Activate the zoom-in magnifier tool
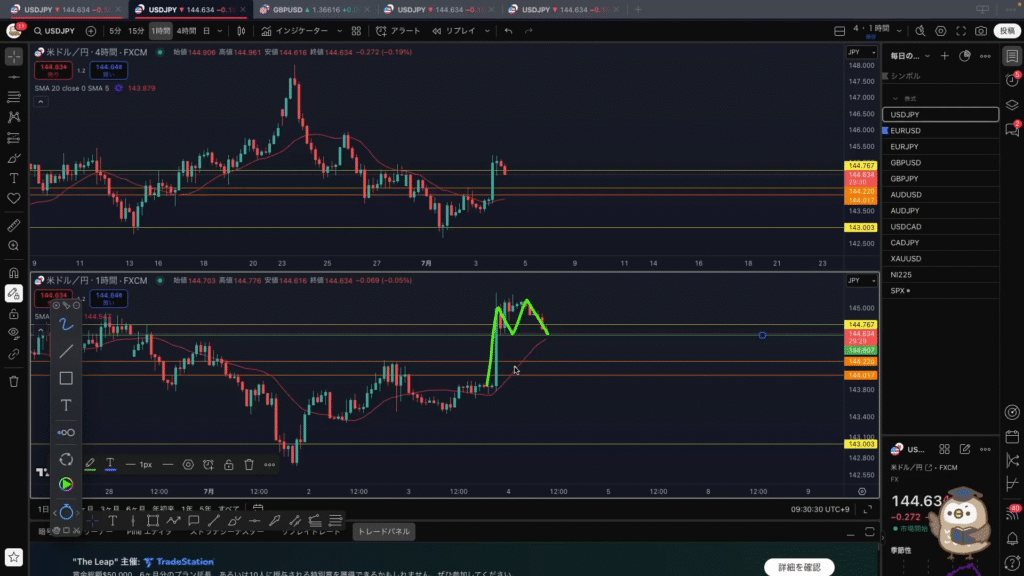The height and width of the screenshot is (576, 1024). coord(14,246)
